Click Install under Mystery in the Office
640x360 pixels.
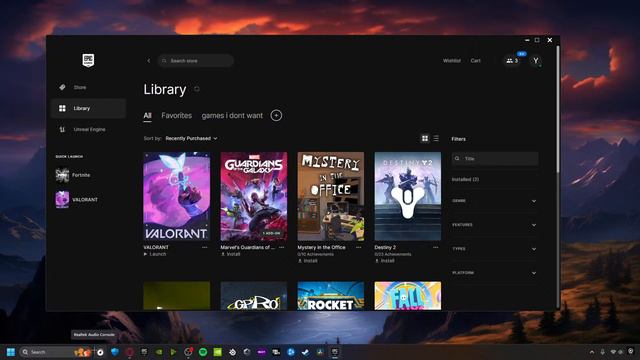[308, 261]
